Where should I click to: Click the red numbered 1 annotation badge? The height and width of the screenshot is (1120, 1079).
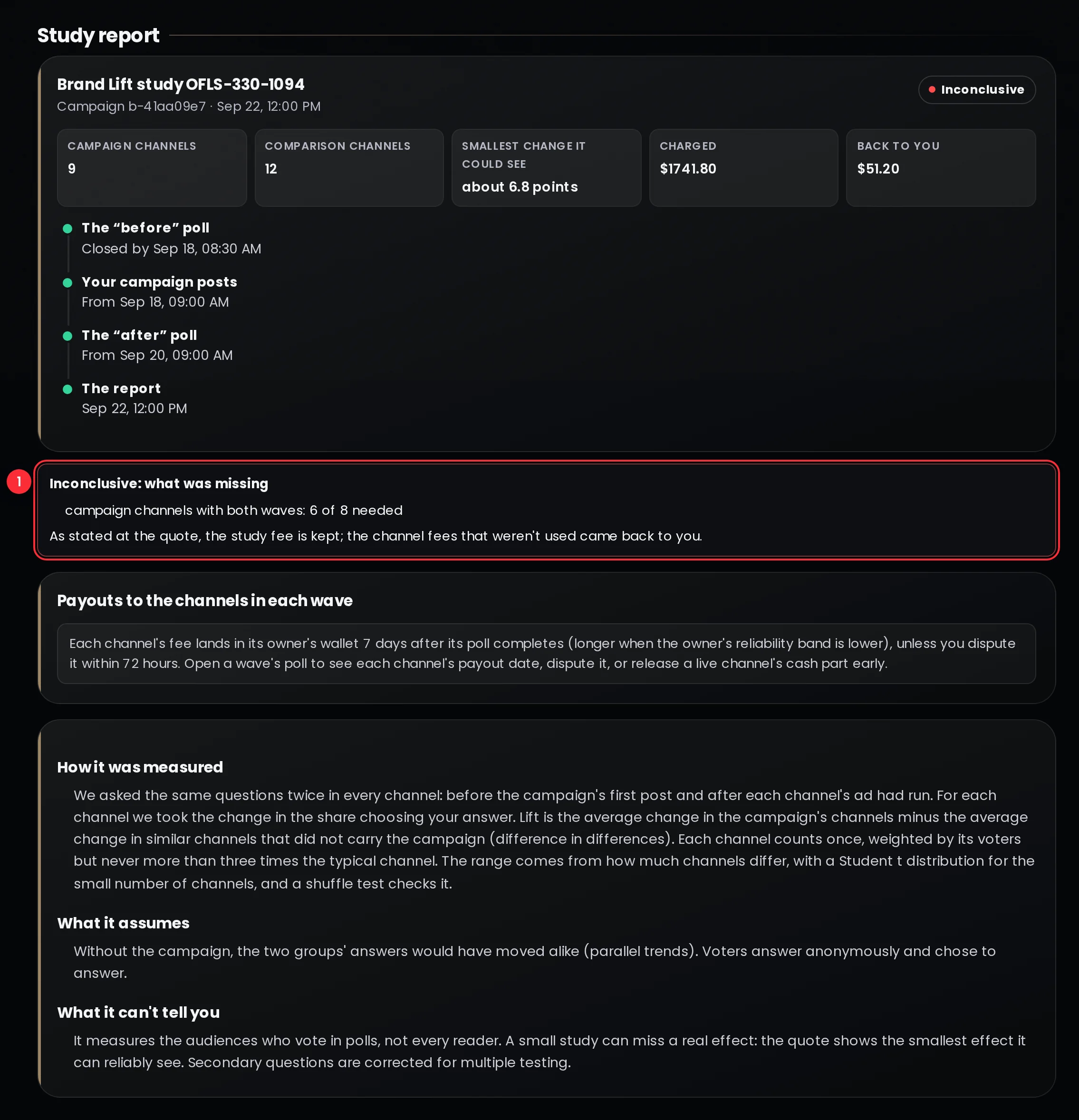(19, 482)
